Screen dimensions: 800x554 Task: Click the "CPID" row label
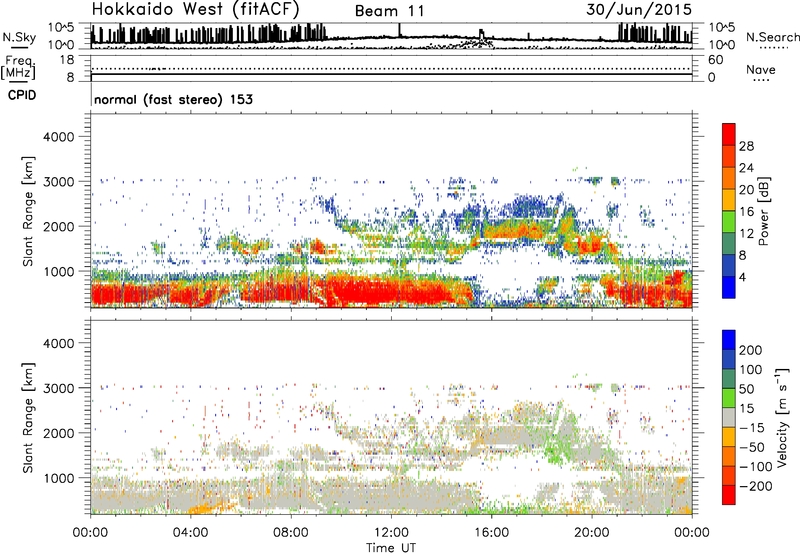point(22,95)
